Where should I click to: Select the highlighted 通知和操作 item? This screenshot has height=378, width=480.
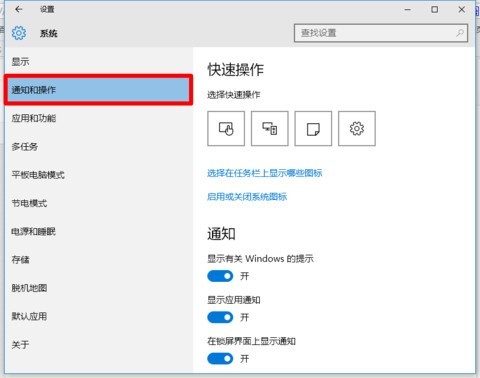[x=98, y=90]
